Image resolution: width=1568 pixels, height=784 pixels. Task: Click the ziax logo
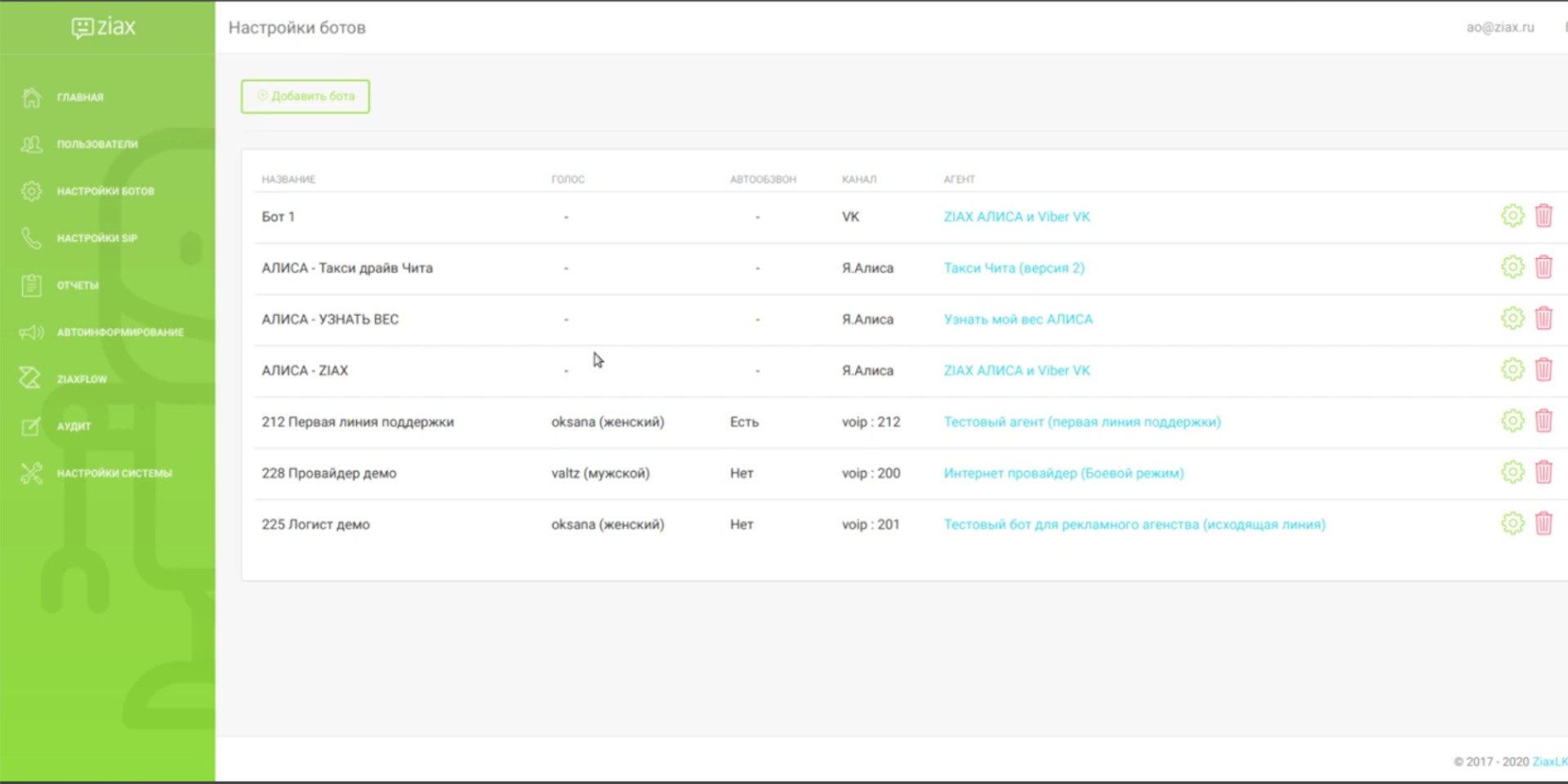[104, 28]
